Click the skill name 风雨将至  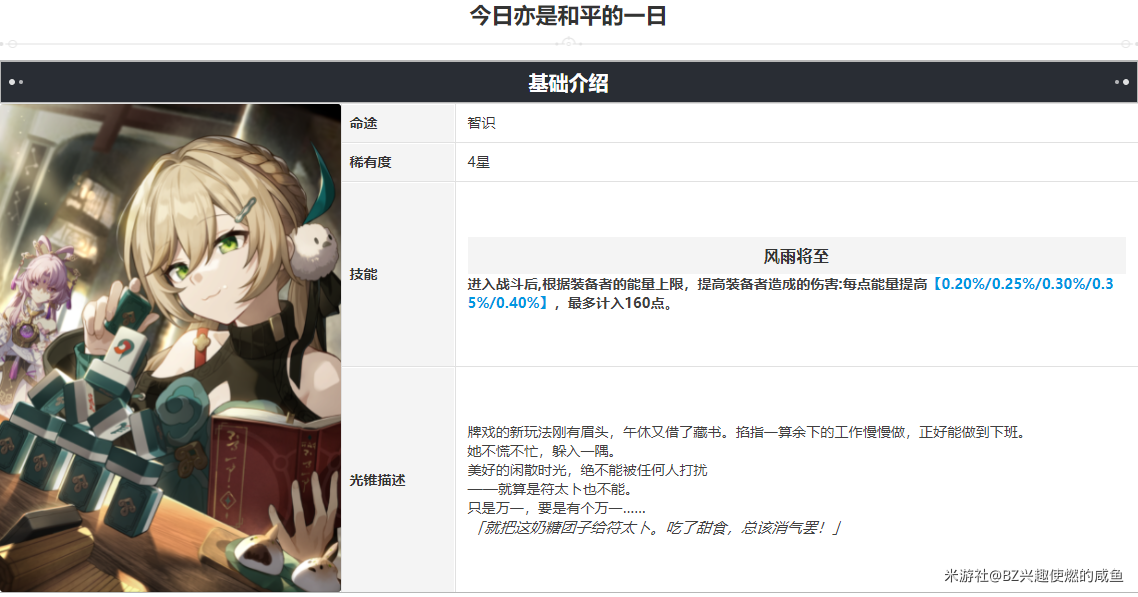(796, 256)
